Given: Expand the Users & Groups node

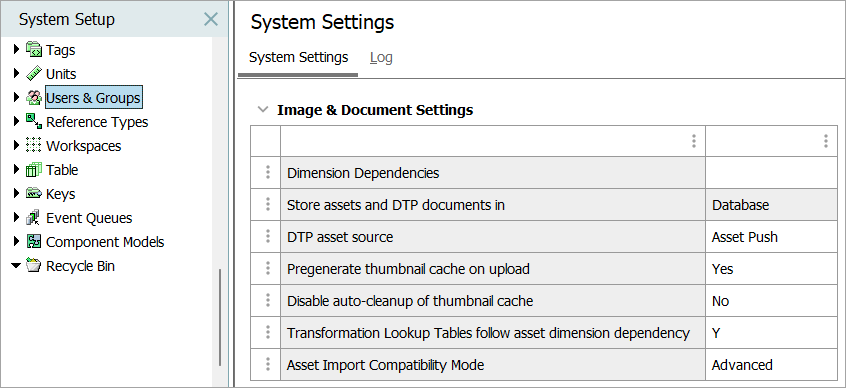Looking at the screenshot, I should click(x=16, y=98).
